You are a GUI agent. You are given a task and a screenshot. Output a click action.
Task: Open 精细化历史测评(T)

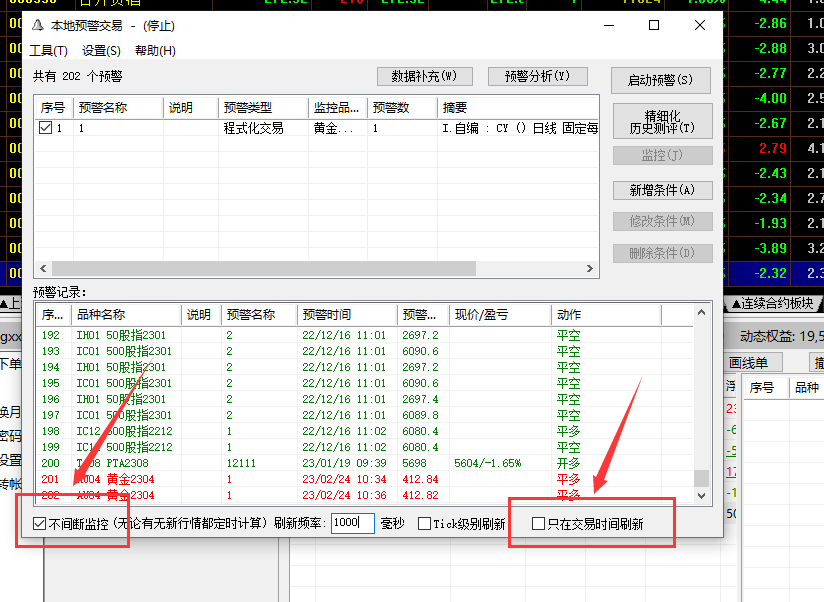click(662, 122)
